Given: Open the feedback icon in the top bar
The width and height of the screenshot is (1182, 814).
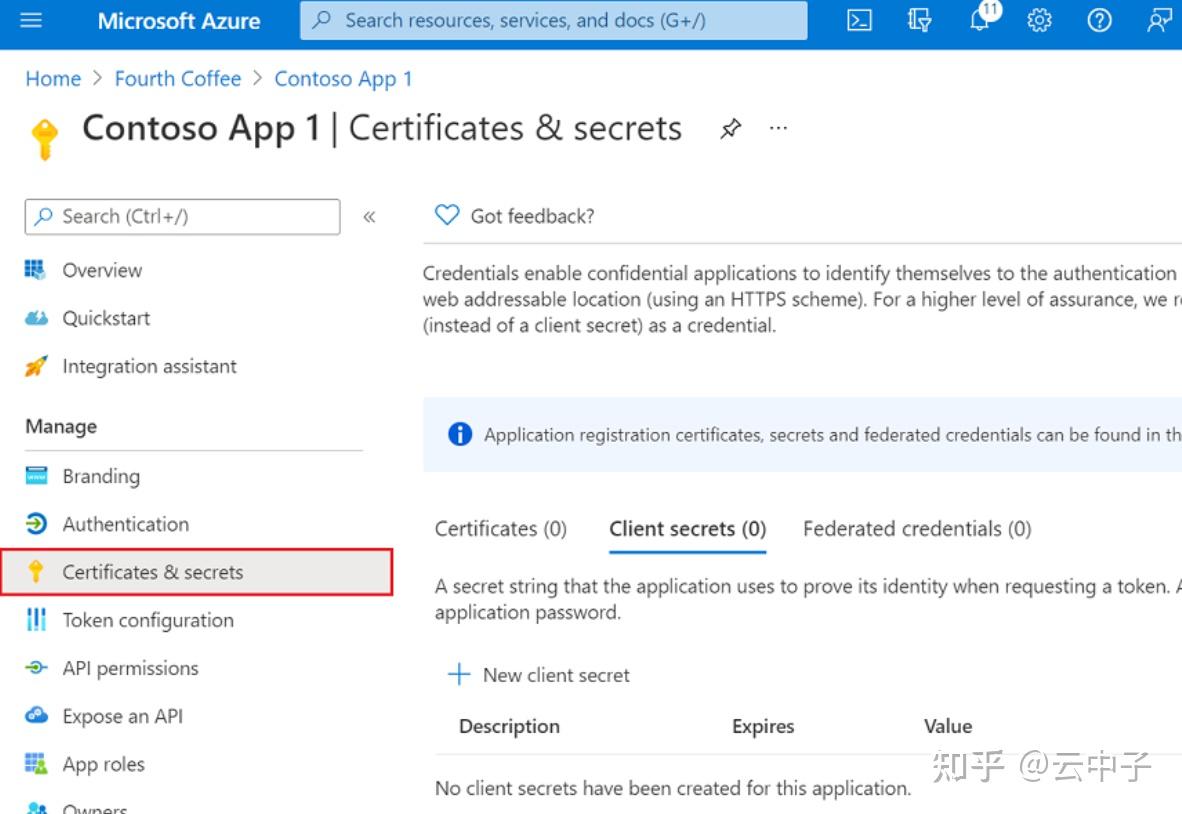Looking at the screenshot, I should (x=1157, y=20).
